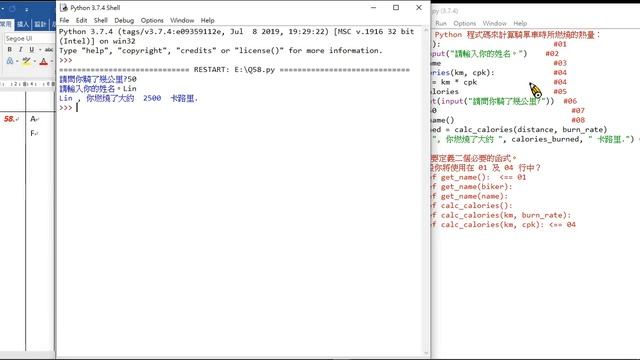Image resolution: width=640 pixels, height=360 pixels.
Task: Toggle Underline in Word ribbon
Action: click(31, 49)
